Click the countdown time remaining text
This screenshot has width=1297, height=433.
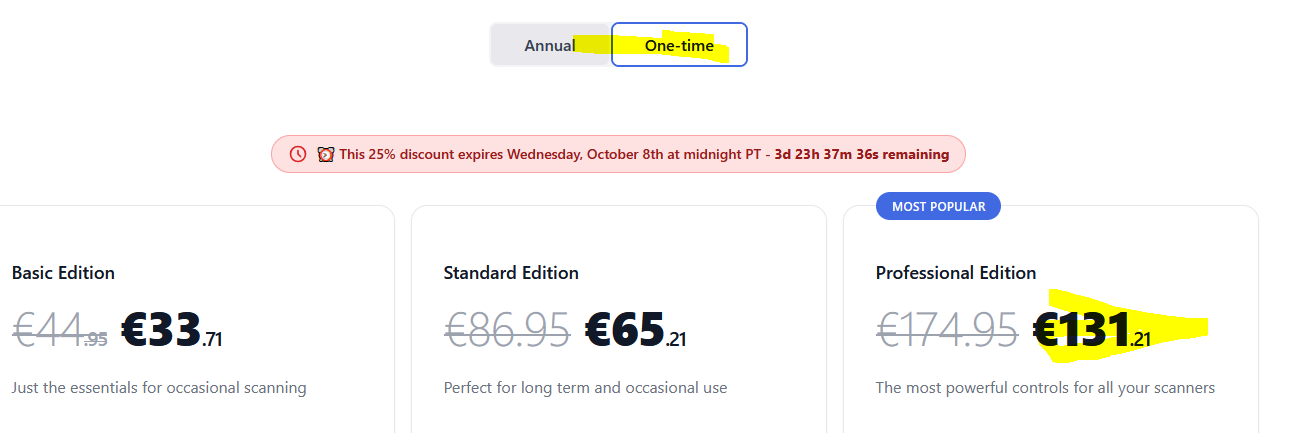861,155
